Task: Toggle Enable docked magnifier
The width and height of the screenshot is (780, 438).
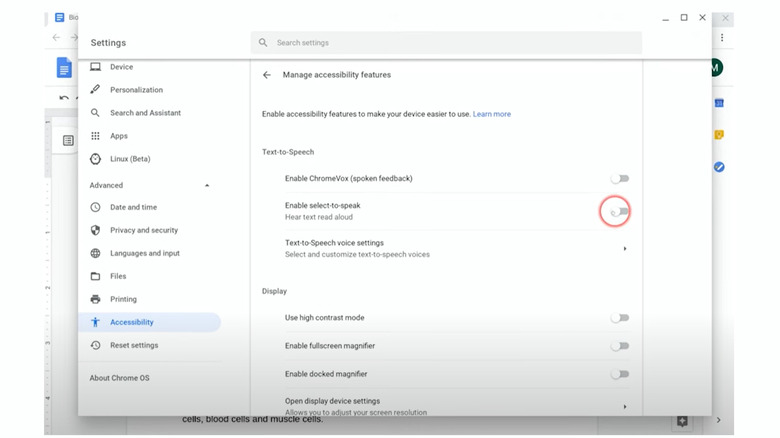Action: [x=620, y=374]
